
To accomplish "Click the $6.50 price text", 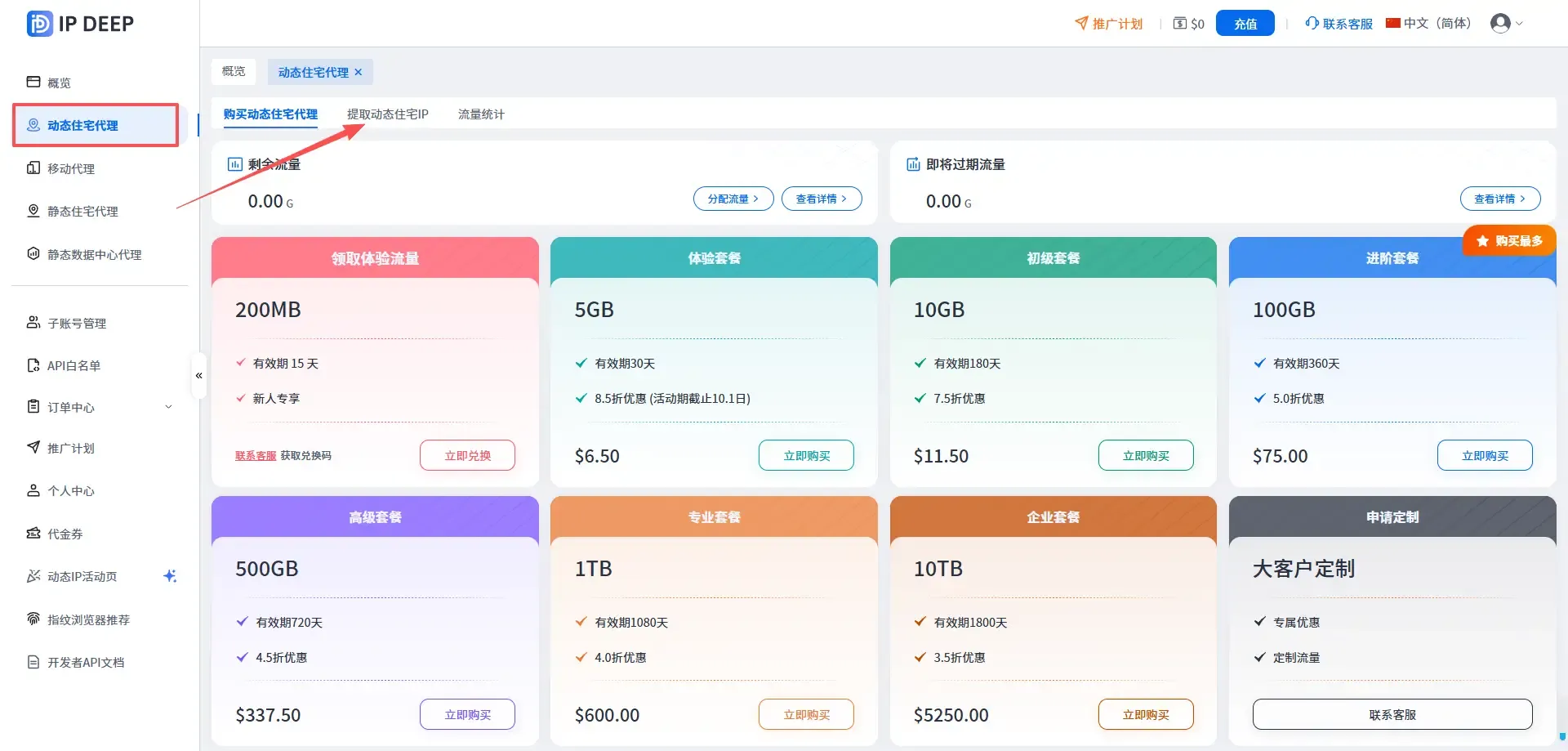I will (597, 456).
